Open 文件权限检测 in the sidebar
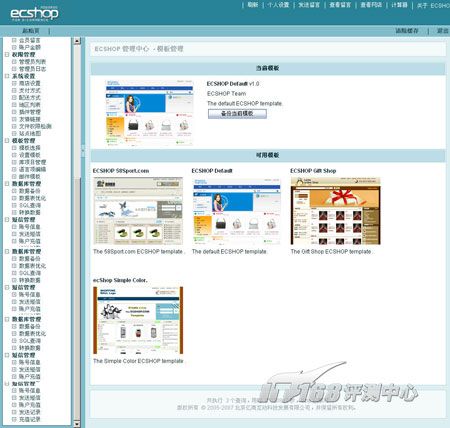The image size is (450, 428). (35, 126)
